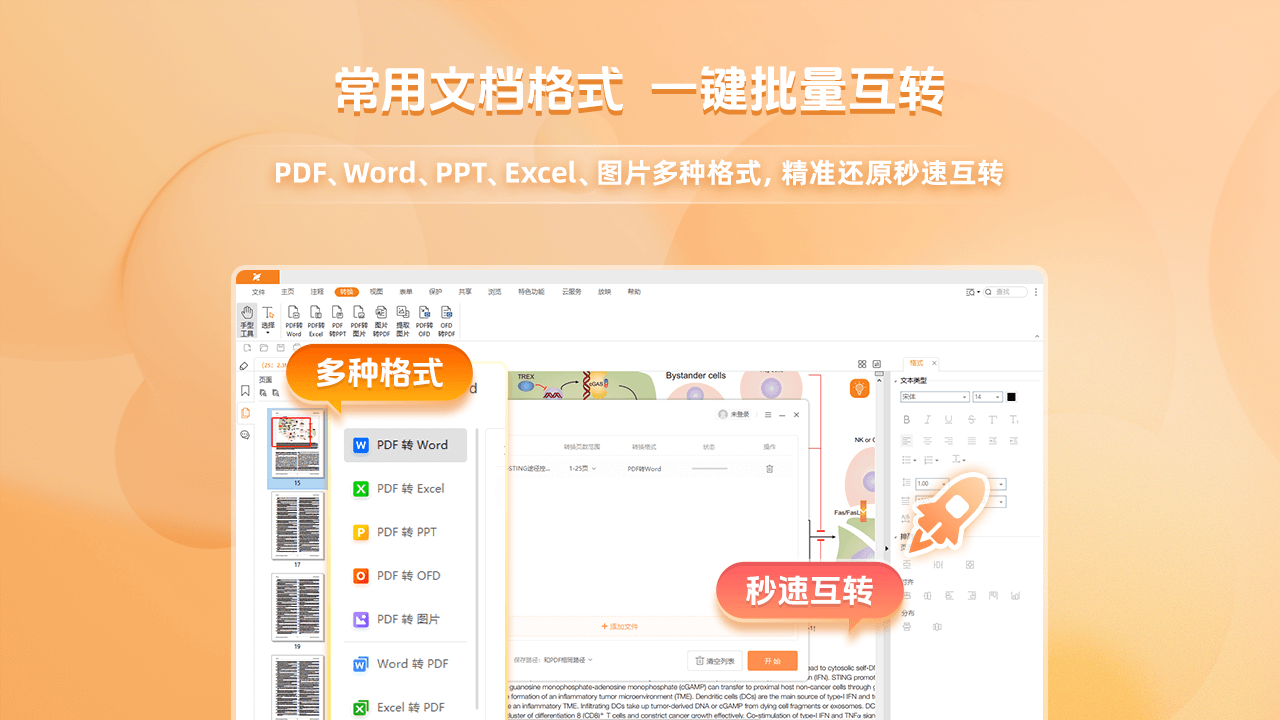Image resolution: width=1280 pixels, height=720 pixels.
Task: Switch to the 主页 tab
Action: pyautogui.click(x=288, y=292)
